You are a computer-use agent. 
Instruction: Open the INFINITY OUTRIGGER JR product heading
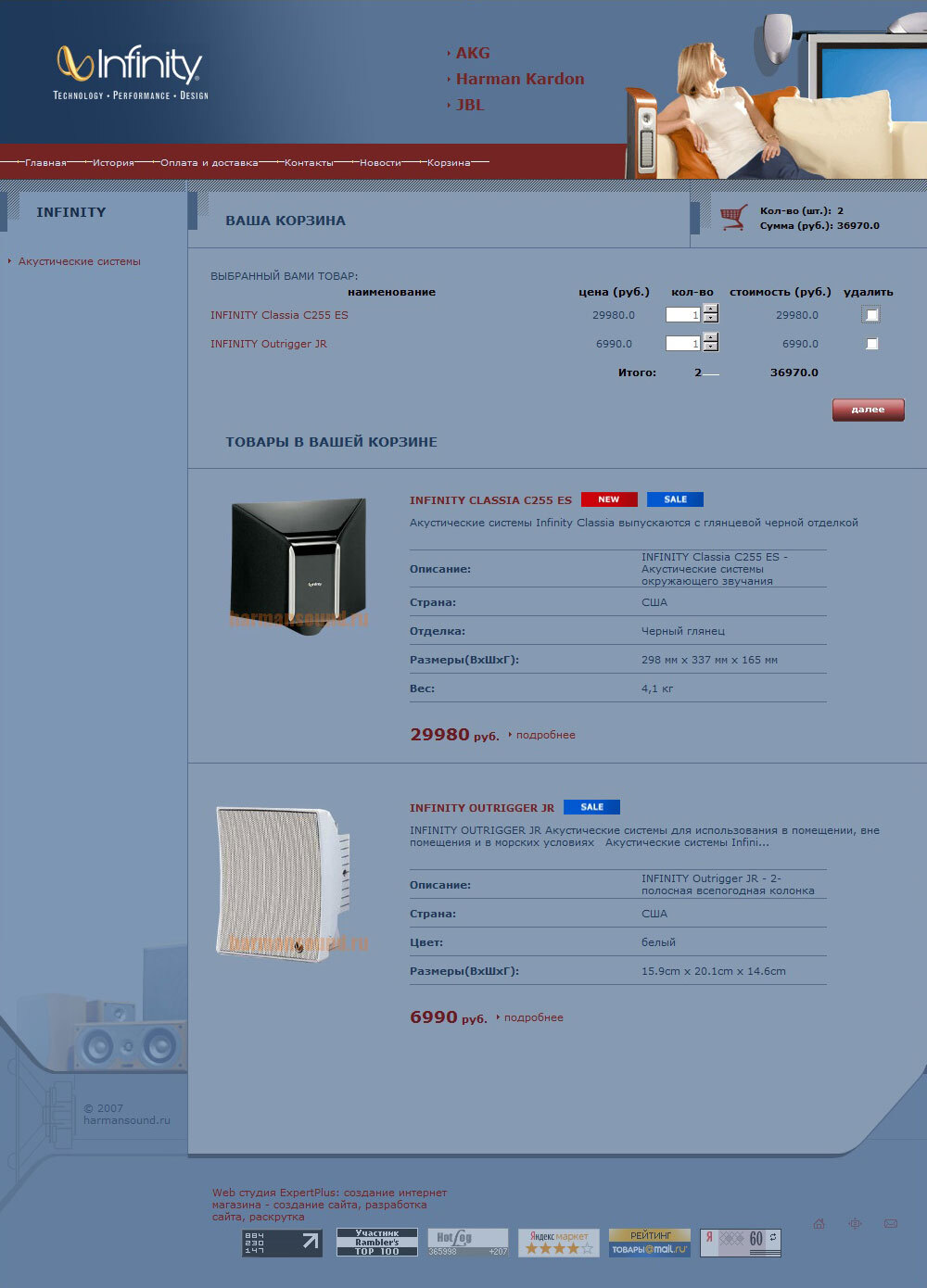(482, 808)
